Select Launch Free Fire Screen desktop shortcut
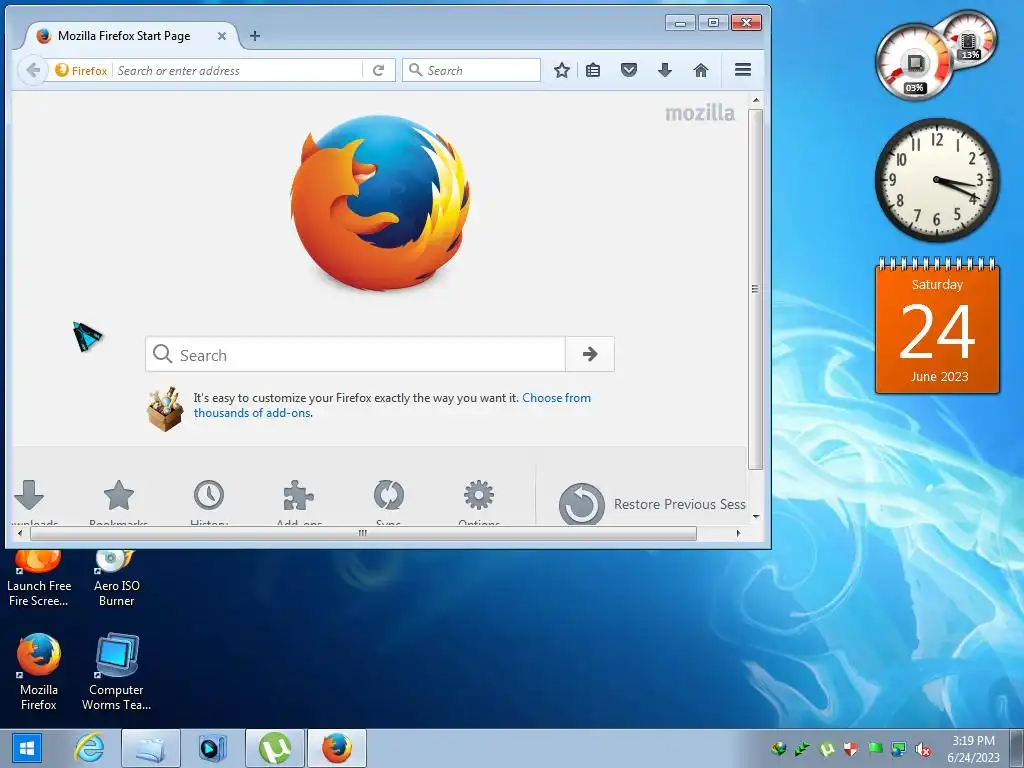The image size is (1024, 768). pyautogui.click(x=38, y=579)
